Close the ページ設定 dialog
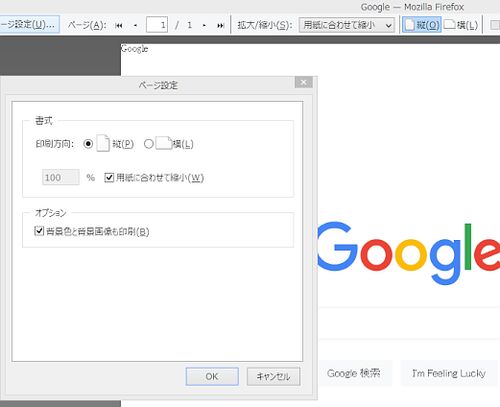 [x=304, y=82]
